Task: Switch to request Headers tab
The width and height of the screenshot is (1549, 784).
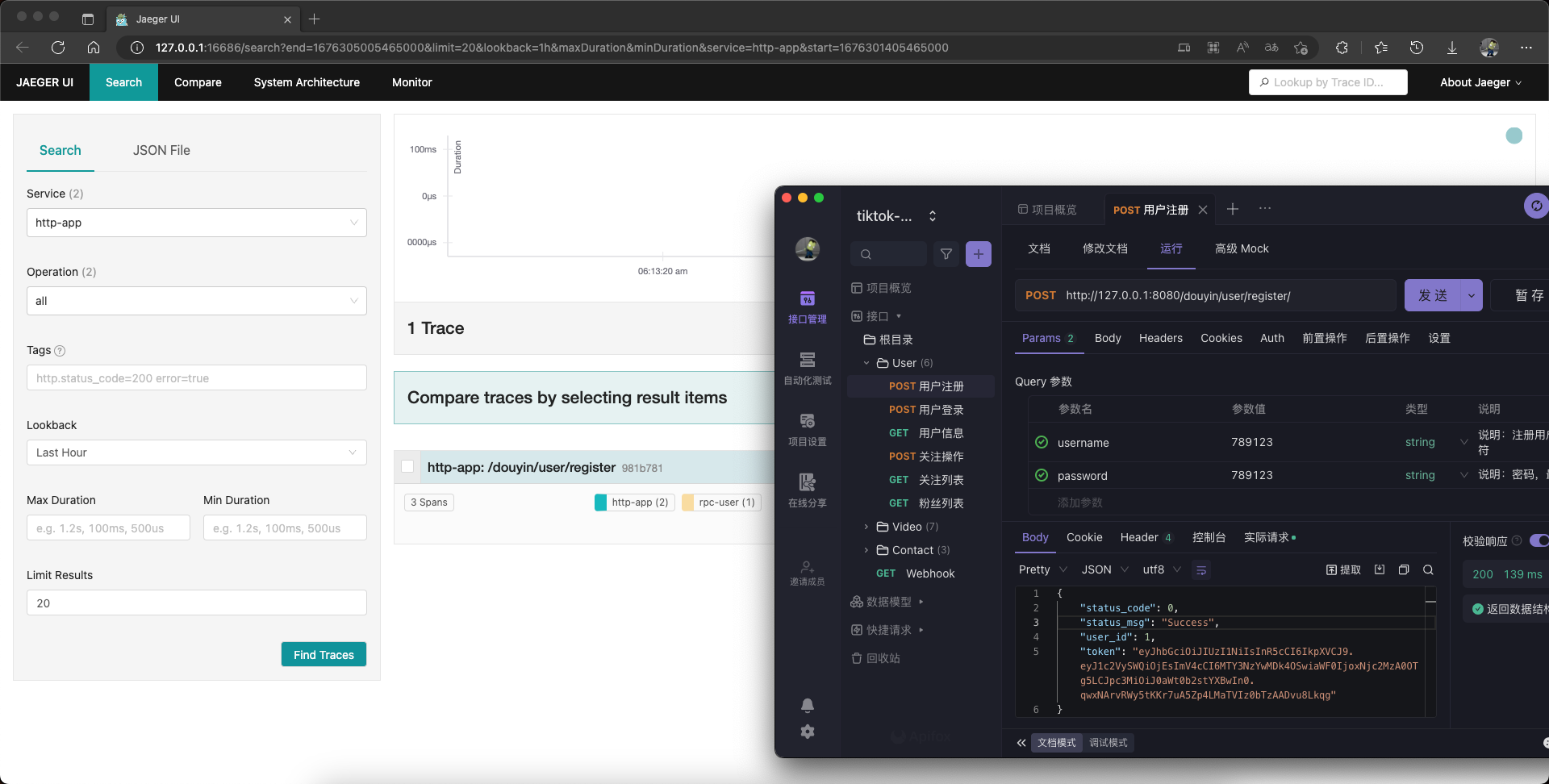Action: (x=1160, y=338)
